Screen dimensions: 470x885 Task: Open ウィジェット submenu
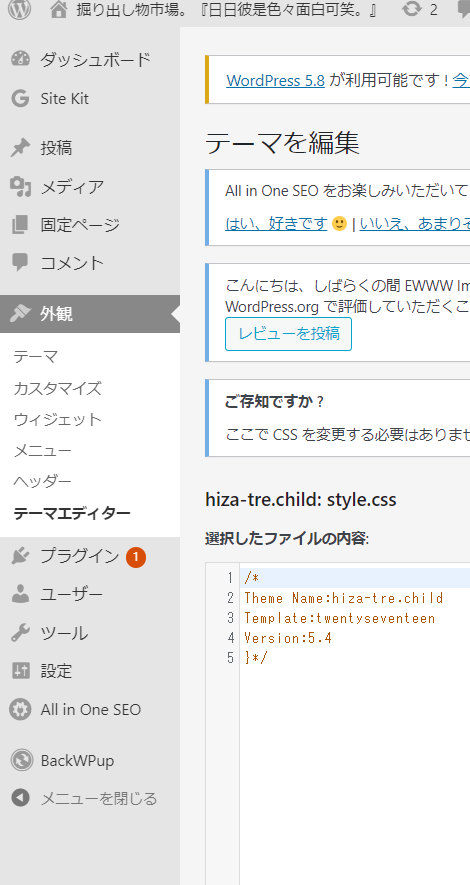click(x=58, y=419)
